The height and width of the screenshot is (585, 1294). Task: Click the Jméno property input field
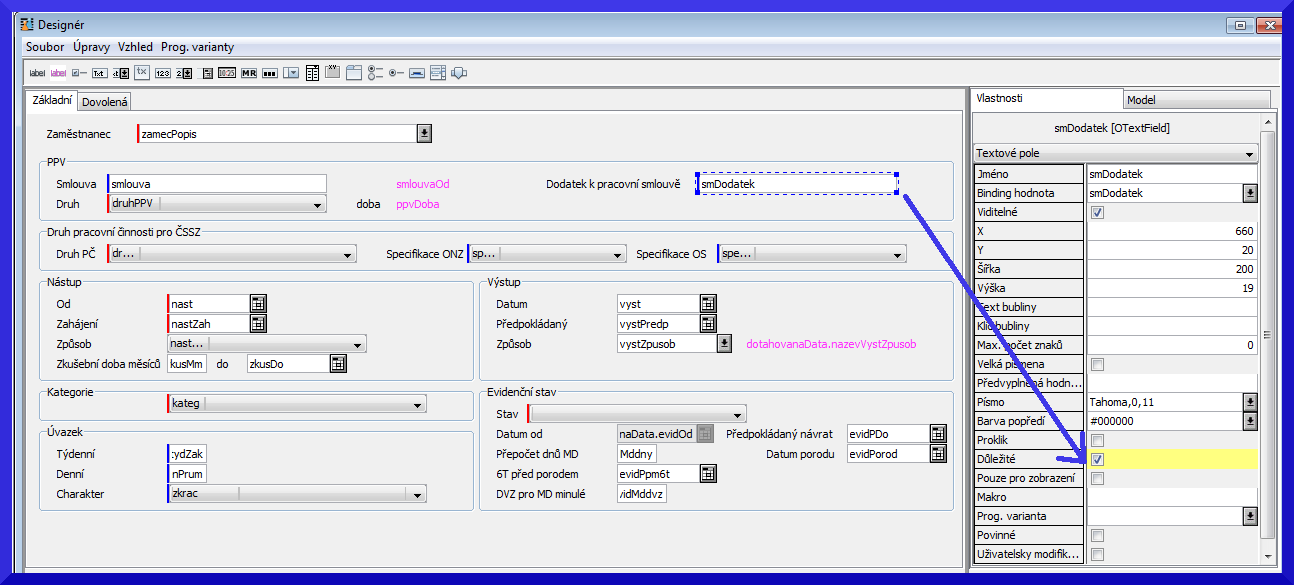pyautogui.click(x=1170, y=174)
